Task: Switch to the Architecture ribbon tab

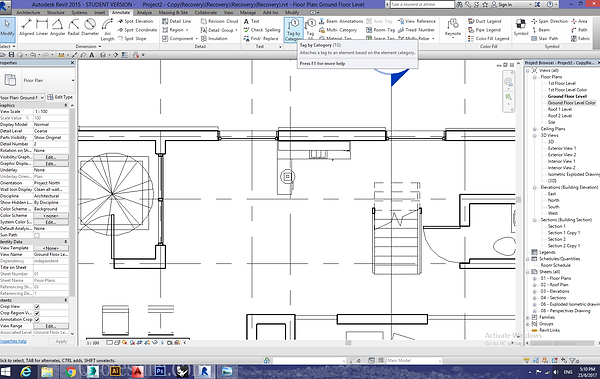Action: tap(28, 13)
